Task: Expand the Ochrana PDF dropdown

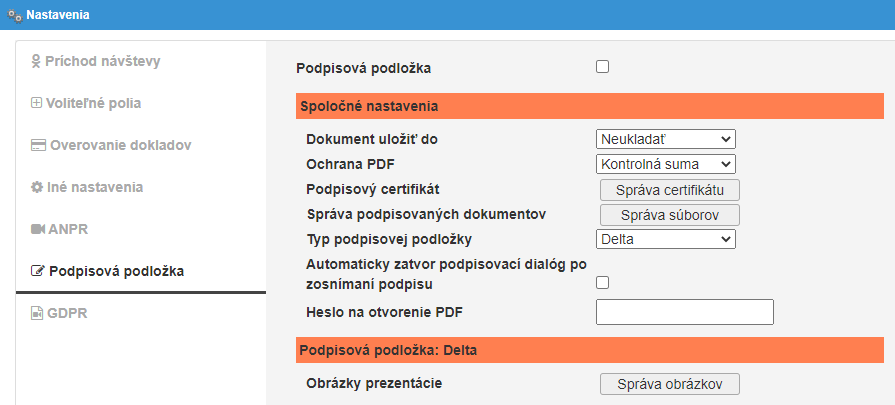Action: [665, 164]
